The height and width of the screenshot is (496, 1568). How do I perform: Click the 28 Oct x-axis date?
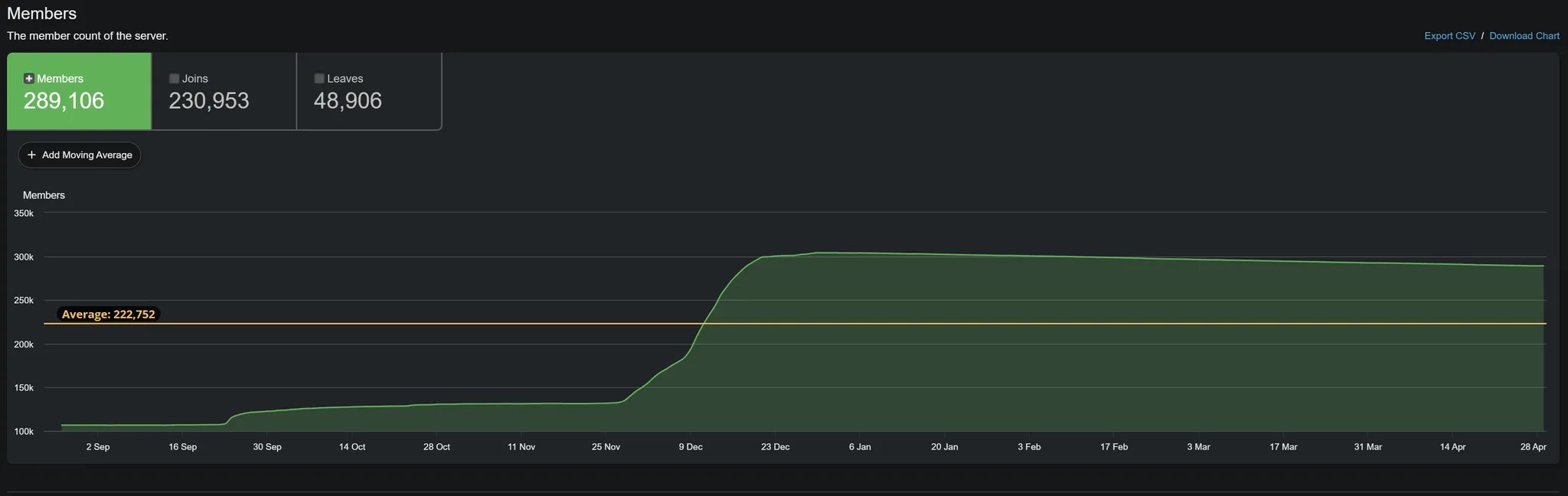pos(436,446)
